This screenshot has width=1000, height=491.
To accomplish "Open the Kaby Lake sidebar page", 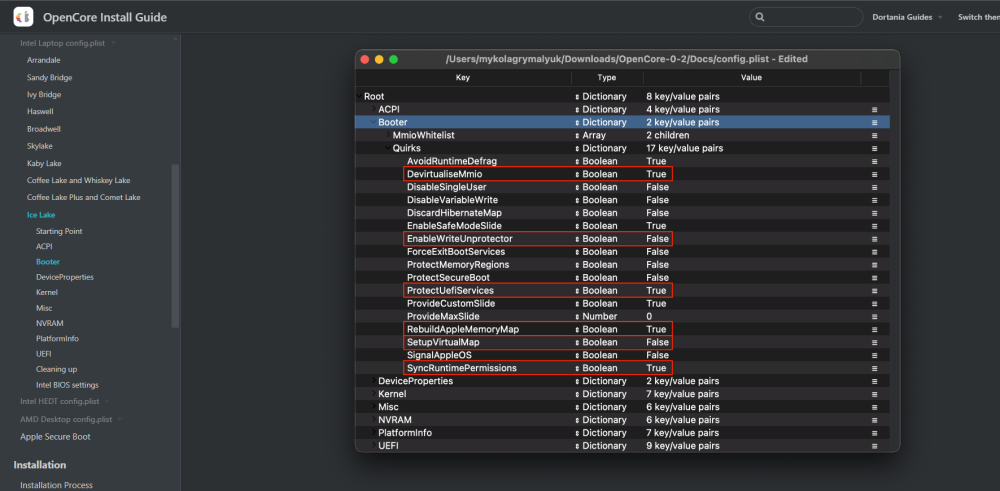I will click(44, 163).
